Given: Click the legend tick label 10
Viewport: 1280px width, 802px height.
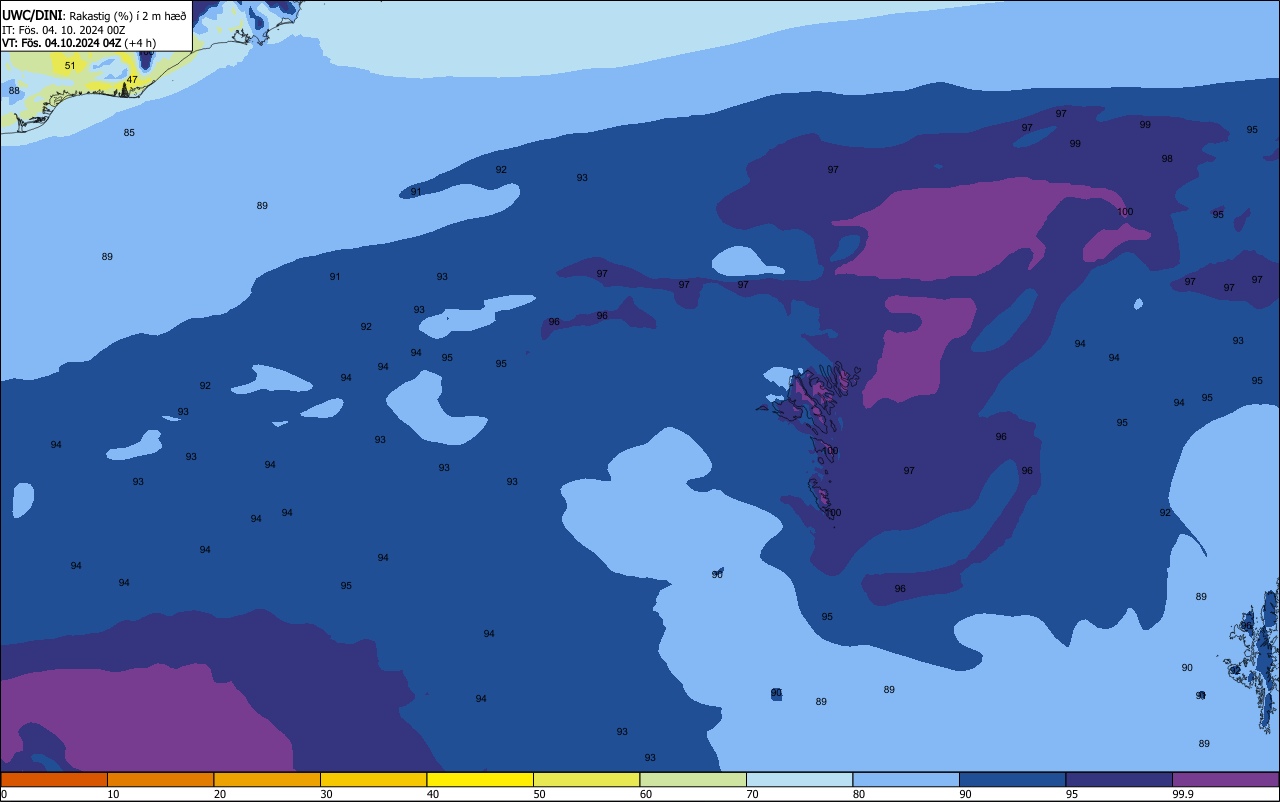Looking at the screenshot, I should tap(113, 794).
